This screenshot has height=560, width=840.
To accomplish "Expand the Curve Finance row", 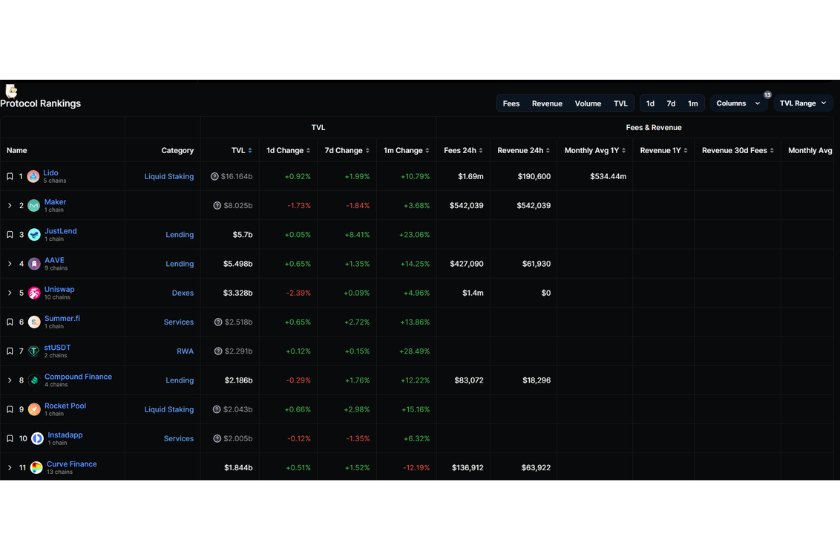I will (x=10, y=467).
